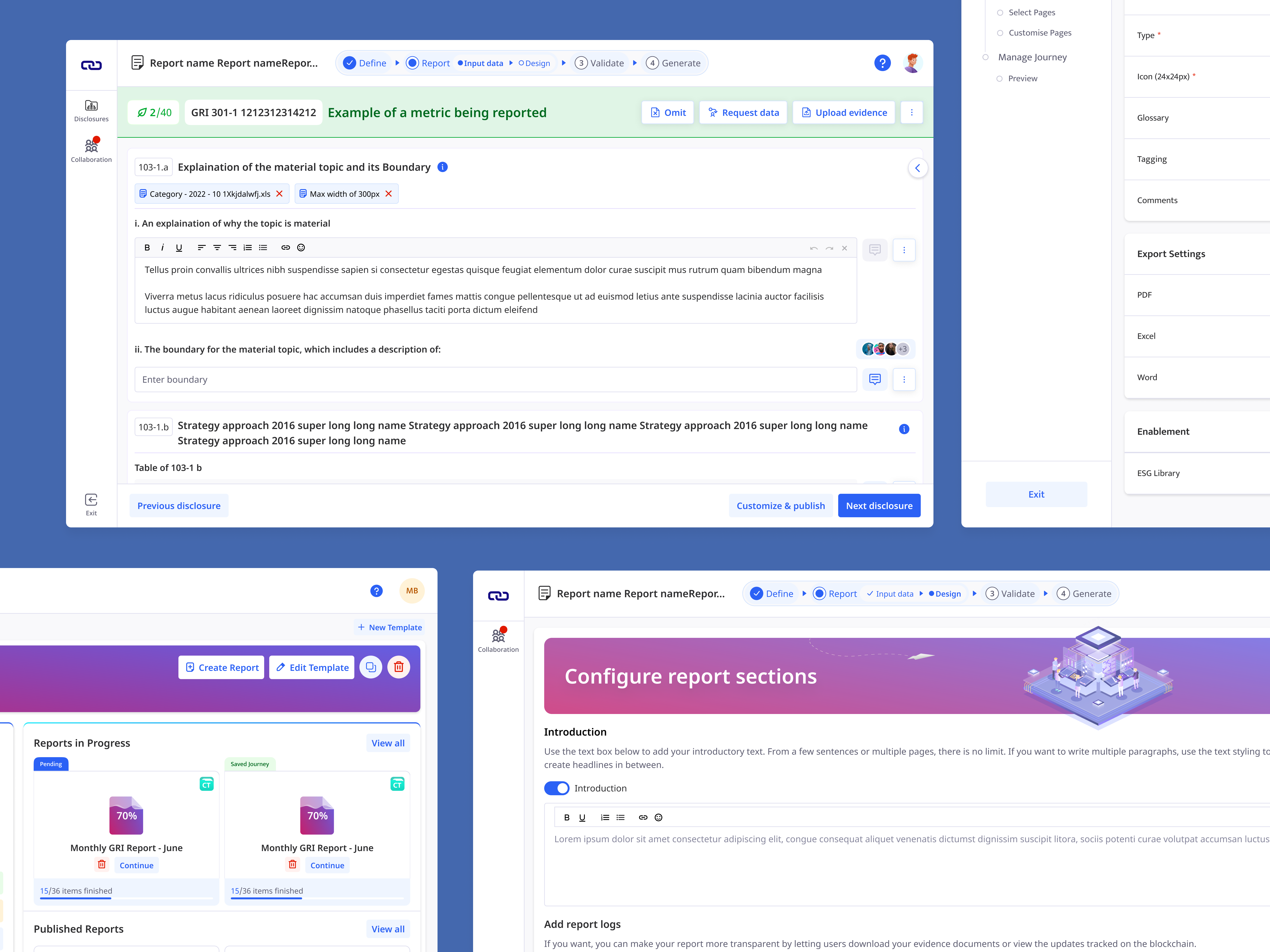Click View all for Reports in Progress
Screen dimensions: 1270x952
point(388,743)
